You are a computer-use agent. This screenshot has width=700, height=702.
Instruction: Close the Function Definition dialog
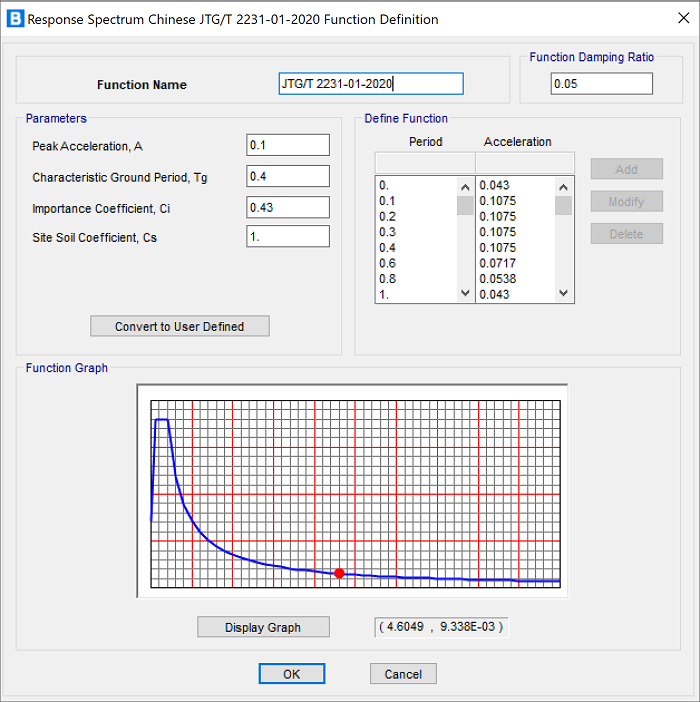click(683, 18)
